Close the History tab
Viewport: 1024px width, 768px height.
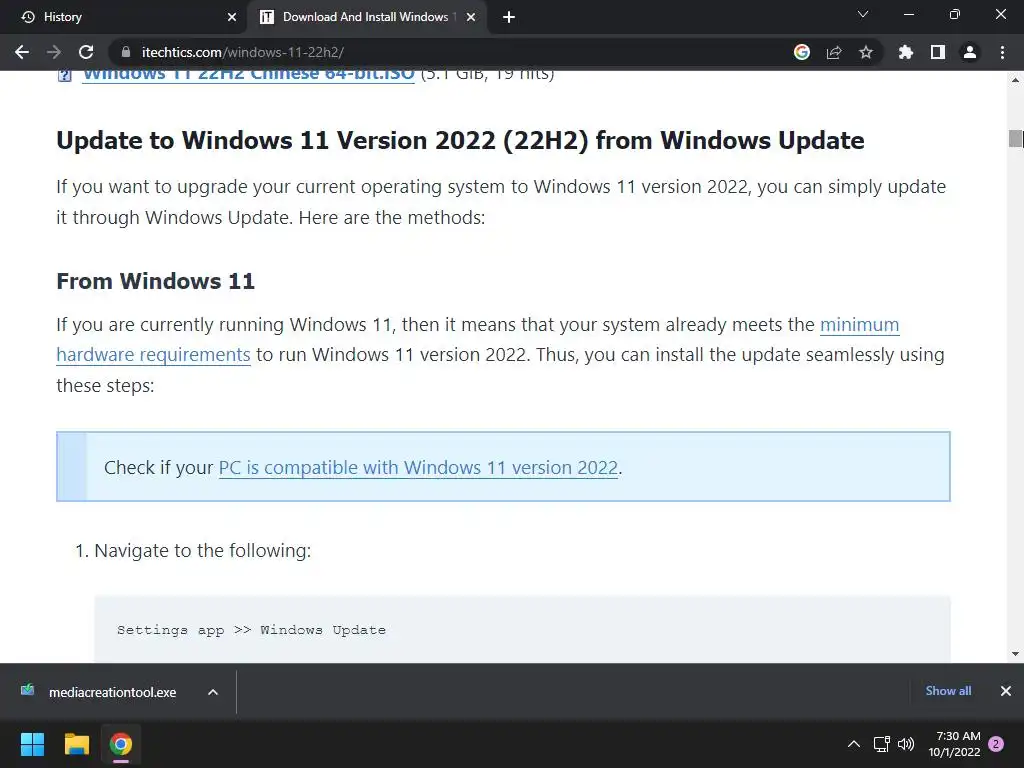click(232, 17)
